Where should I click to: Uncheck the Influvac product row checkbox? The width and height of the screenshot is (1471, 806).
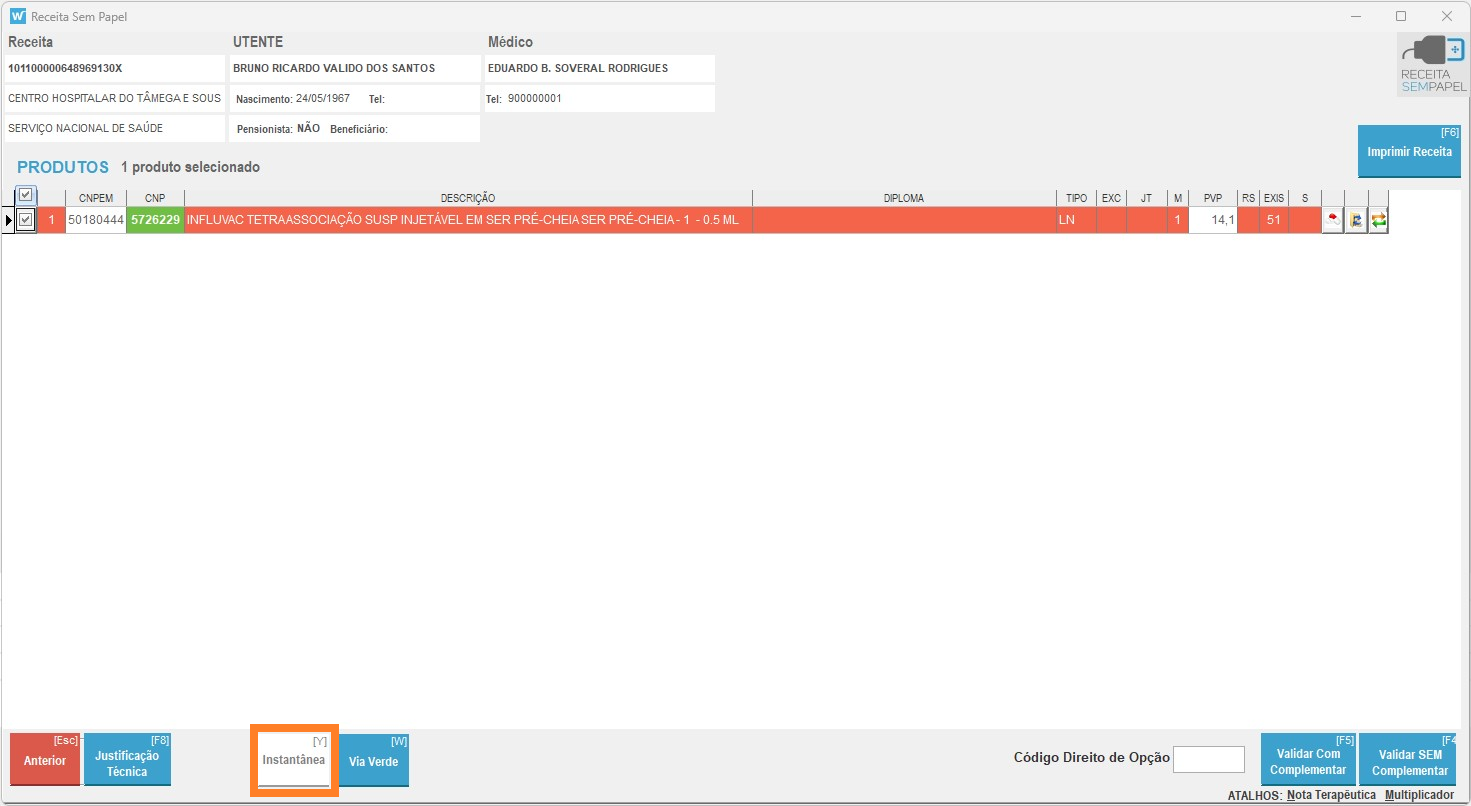click(x=26, y=220)
